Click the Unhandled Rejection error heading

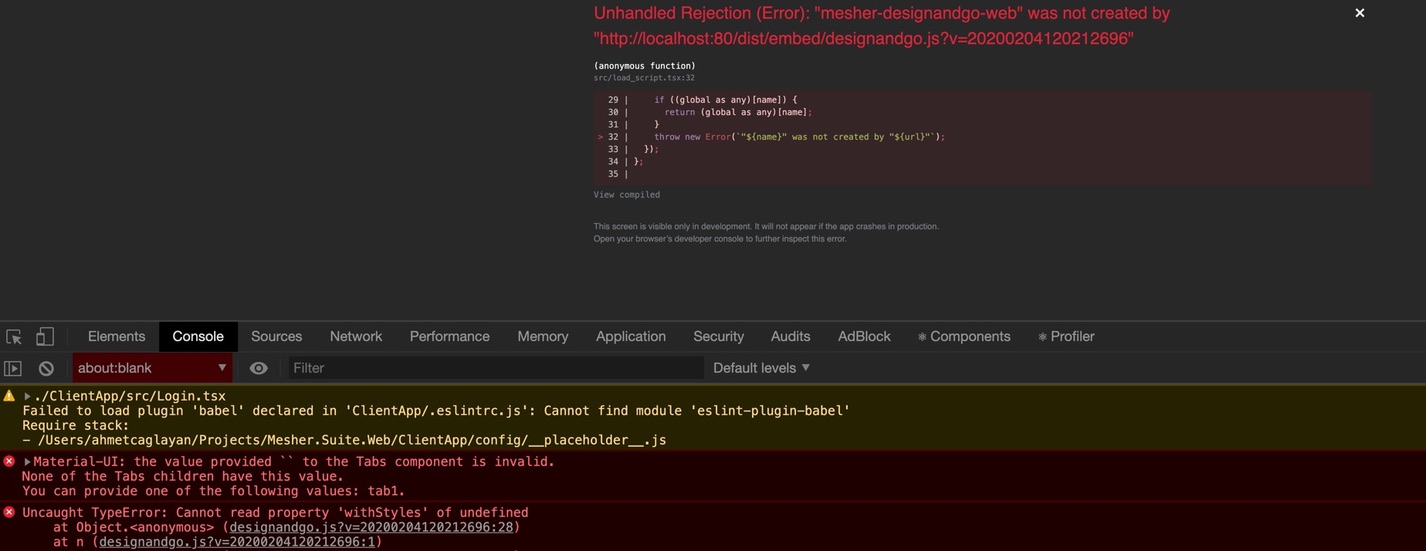pos(882,26)
